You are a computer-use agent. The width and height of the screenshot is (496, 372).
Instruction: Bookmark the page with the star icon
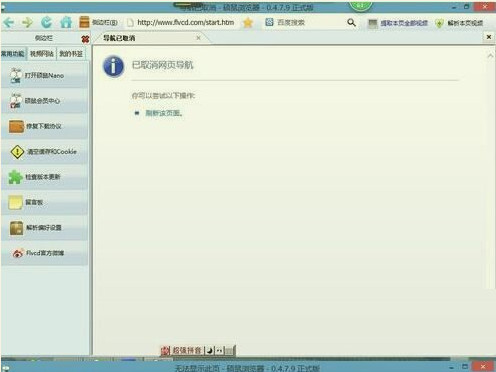pos(248,23)
